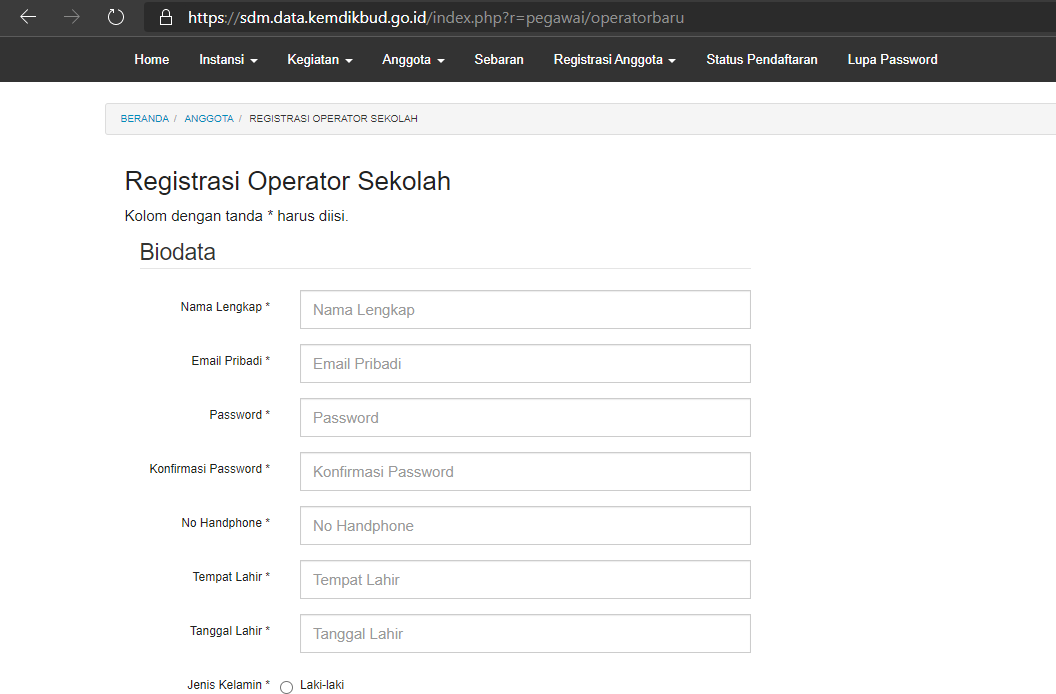Expand the Registrasi Anggota dropdown
The image size is (1056, 694).
pos(613,59)
